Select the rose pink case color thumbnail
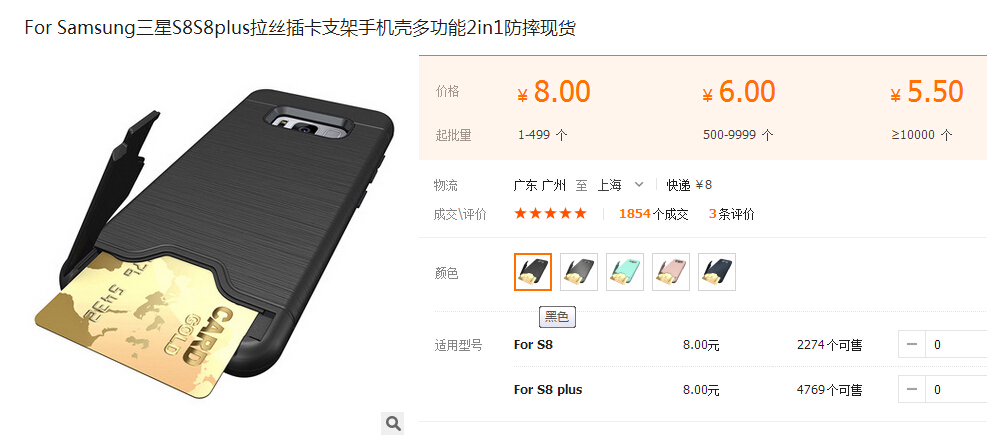The height and width of the screenshot is (447, 987). point(670,272)
